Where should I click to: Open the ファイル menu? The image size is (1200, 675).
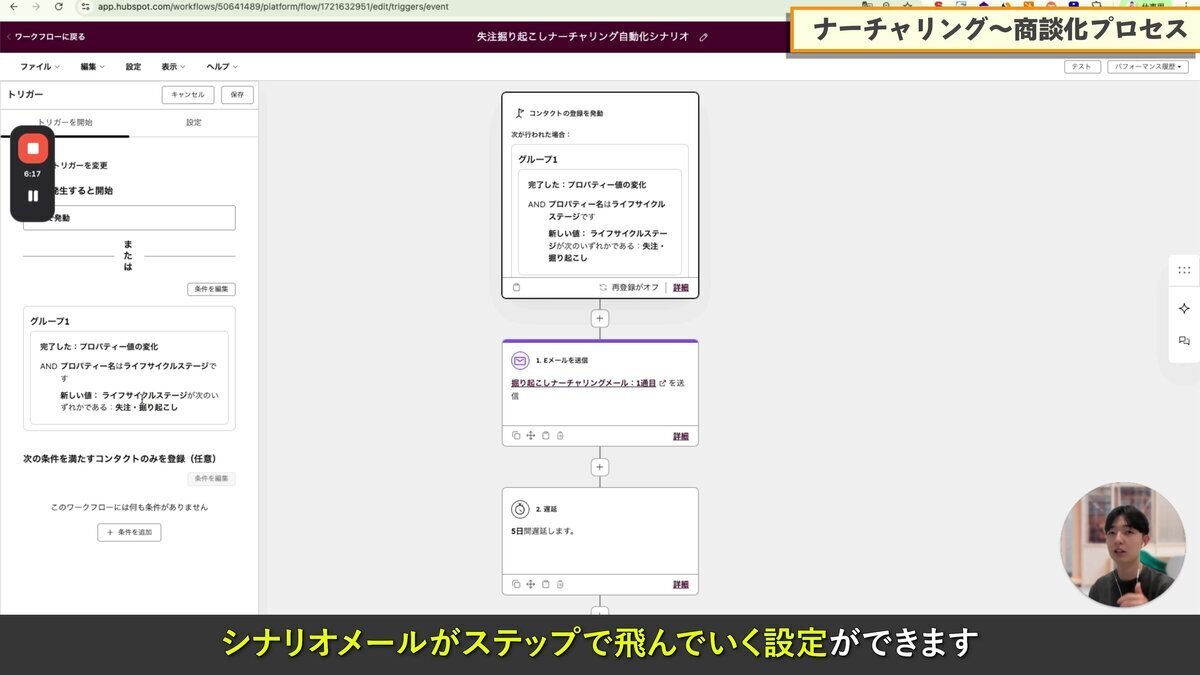pos(36,66)
